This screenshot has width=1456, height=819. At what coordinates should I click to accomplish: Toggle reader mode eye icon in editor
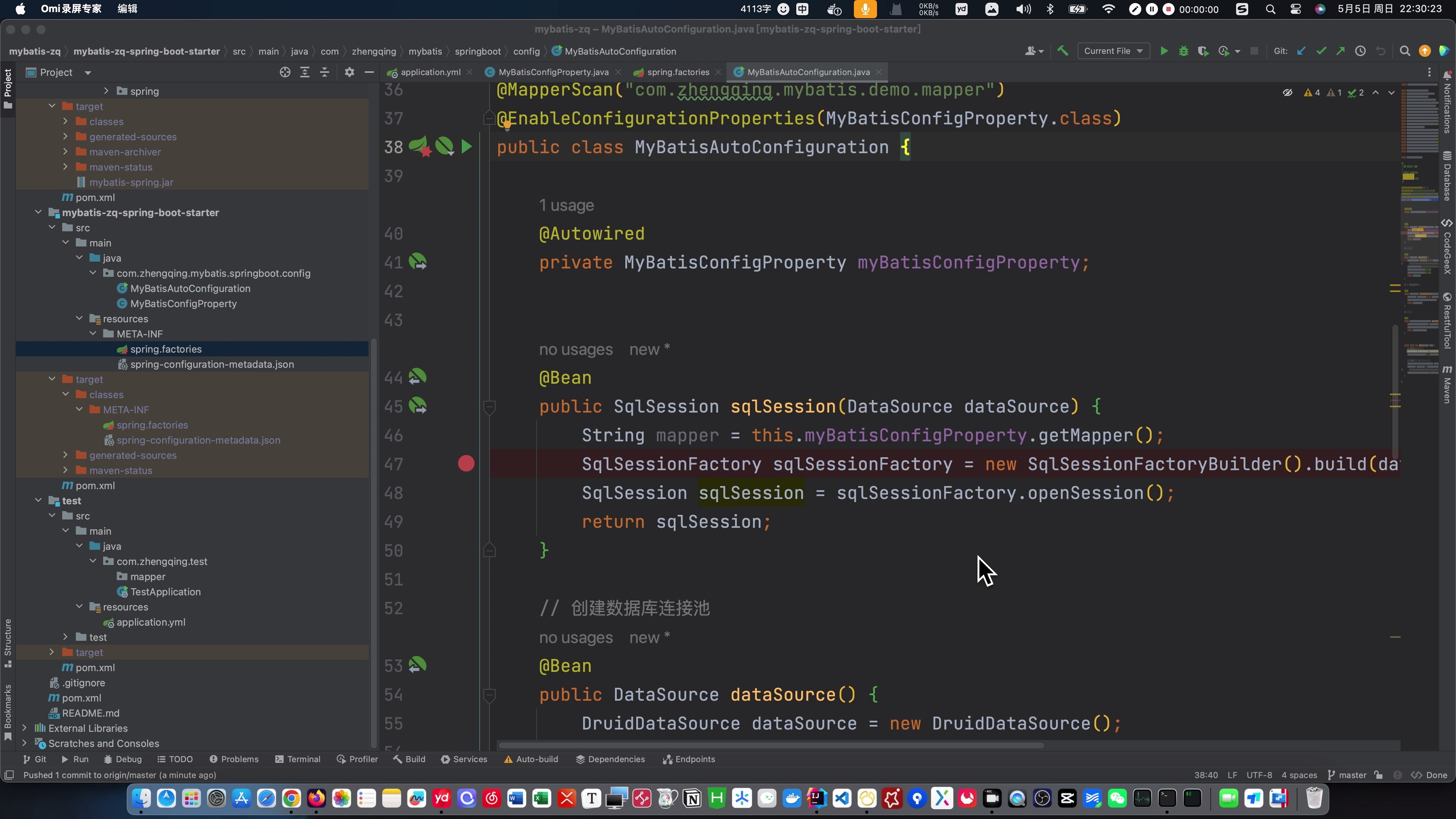[x=1288, y=93]
